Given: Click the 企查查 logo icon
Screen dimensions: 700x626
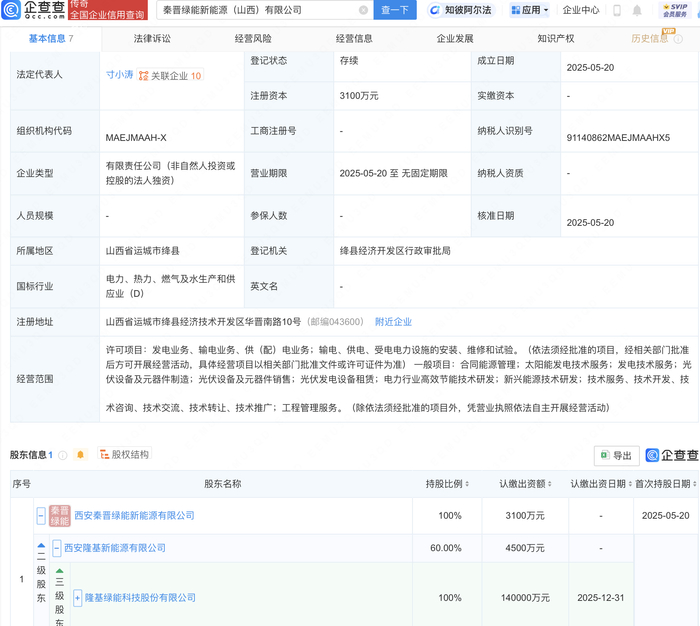Looking at the screenshot, I should pyautogui.click(x=12, y=10).
